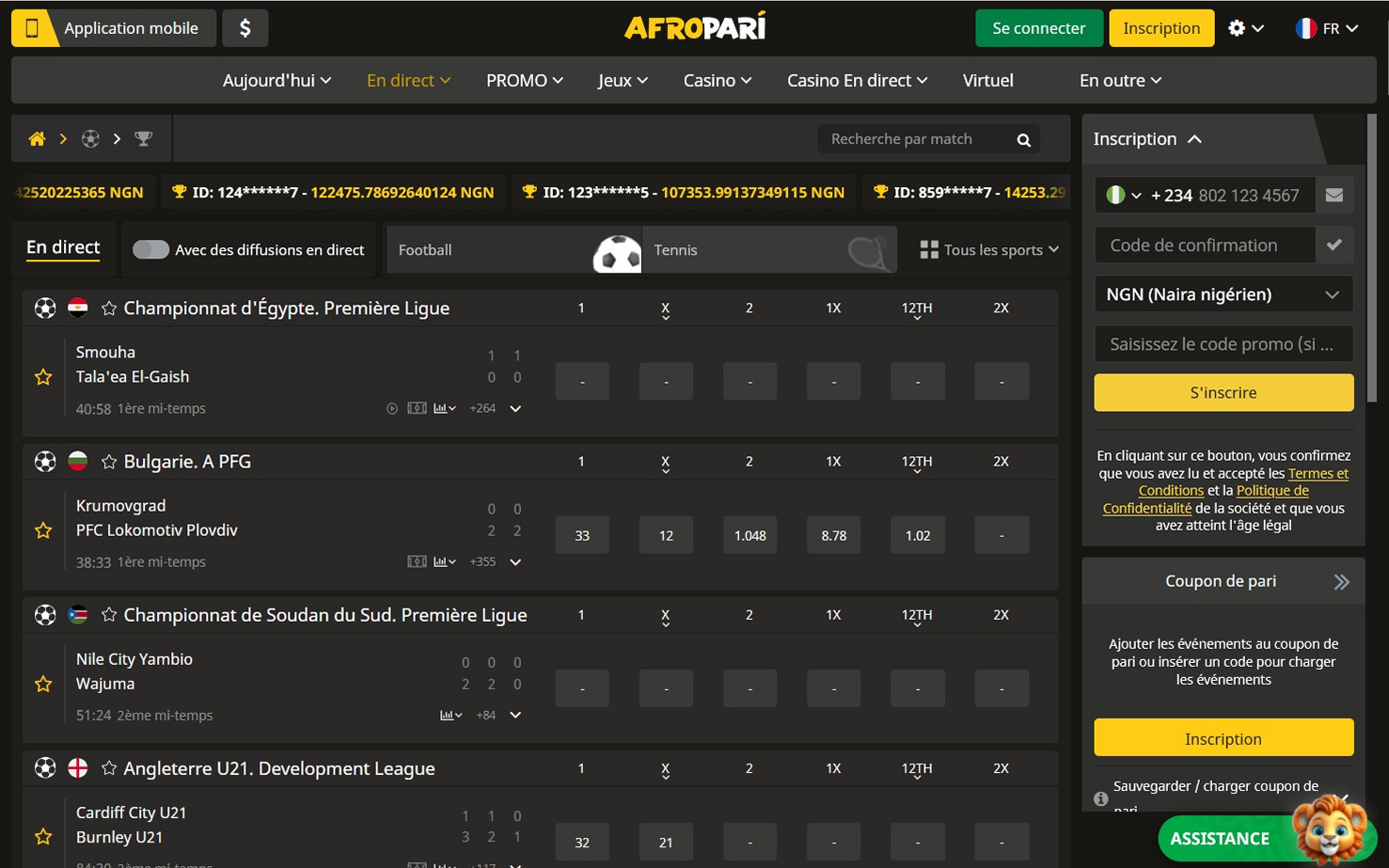
Task: Focus the Recherche par match field
Action: (x=912, y=139)
